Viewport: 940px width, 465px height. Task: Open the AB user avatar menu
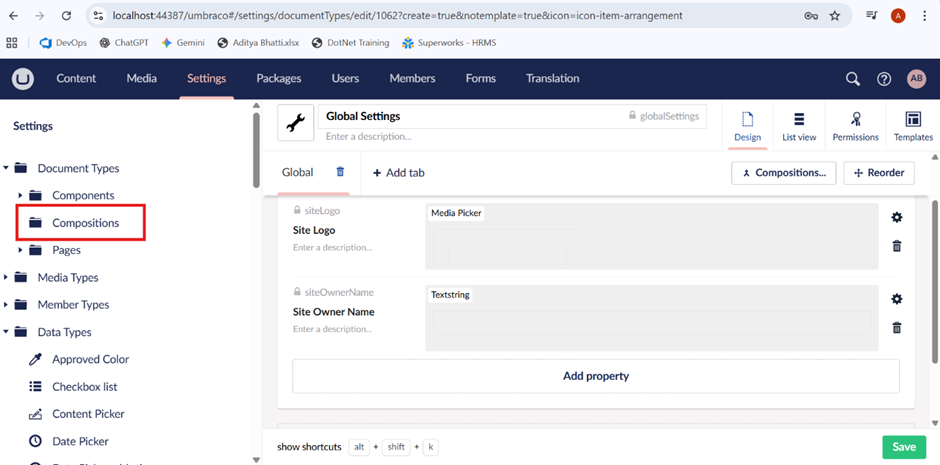[916, 79]
